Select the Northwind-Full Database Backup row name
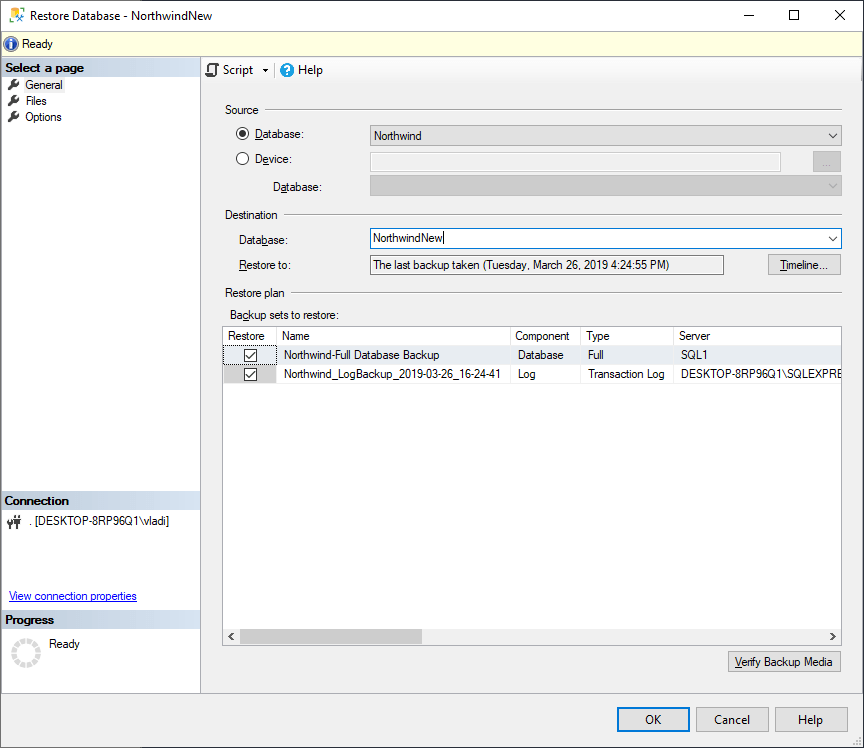The image size is (864, 748). click(361, 355)
